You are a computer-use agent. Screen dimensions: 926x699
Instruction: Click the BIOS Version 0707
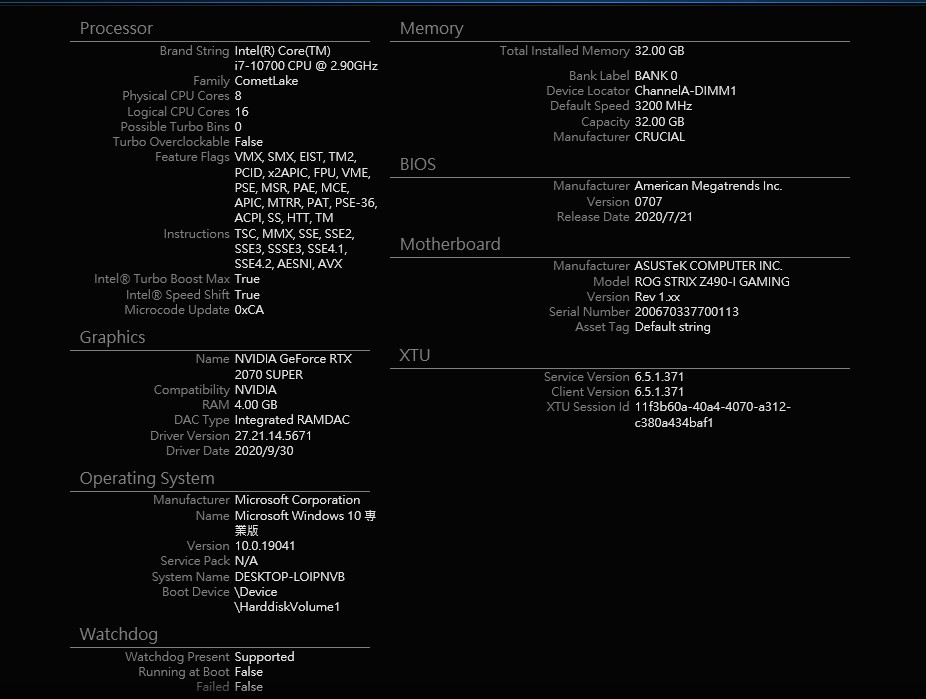point(648,202)
